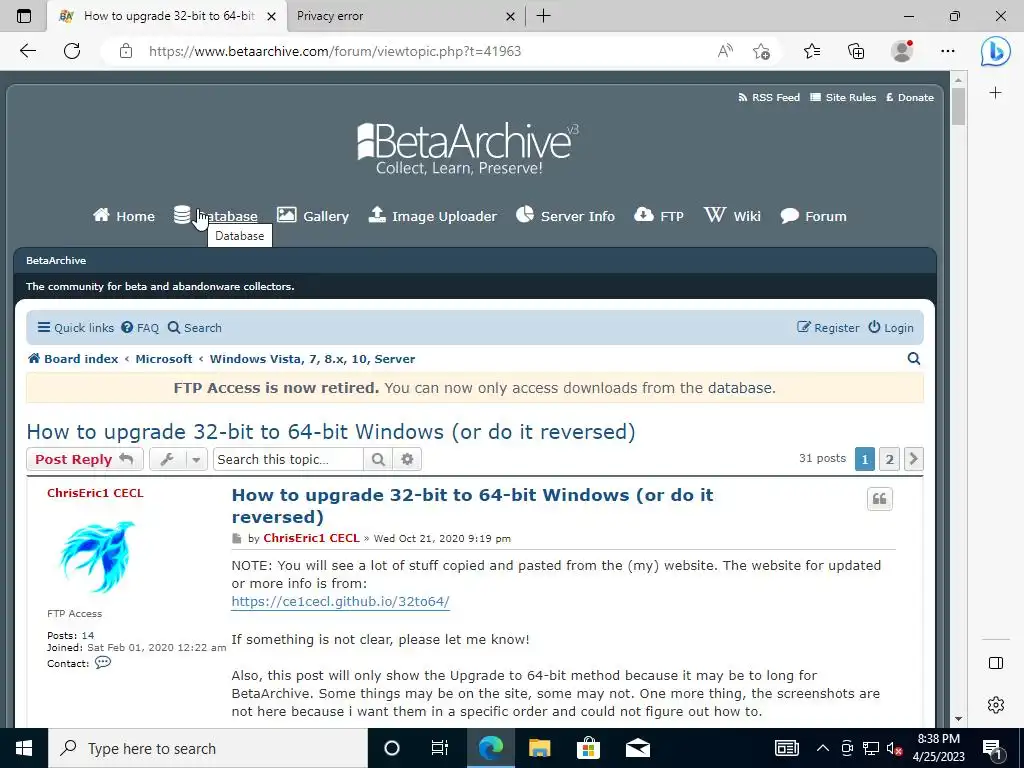Go to page 2 of the topic

coord(889,459)
